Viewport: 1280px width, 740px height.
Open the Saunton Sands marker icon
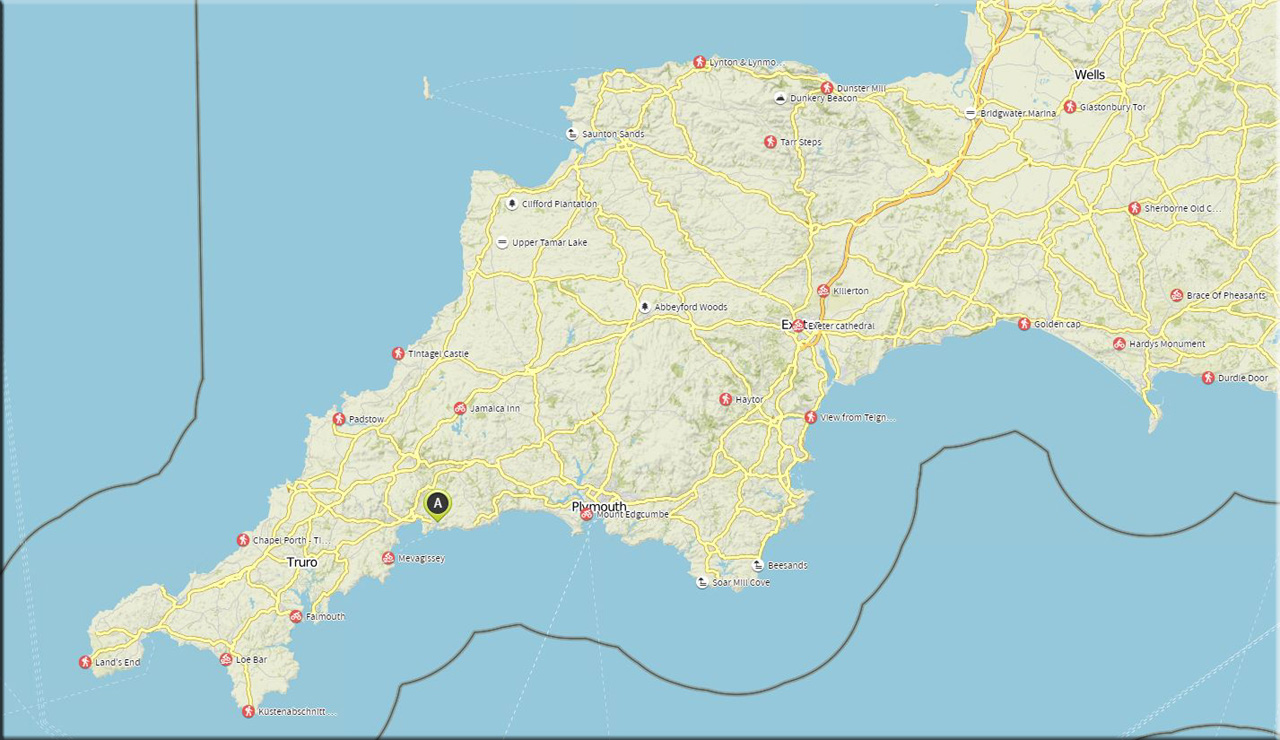click(572, 134)
